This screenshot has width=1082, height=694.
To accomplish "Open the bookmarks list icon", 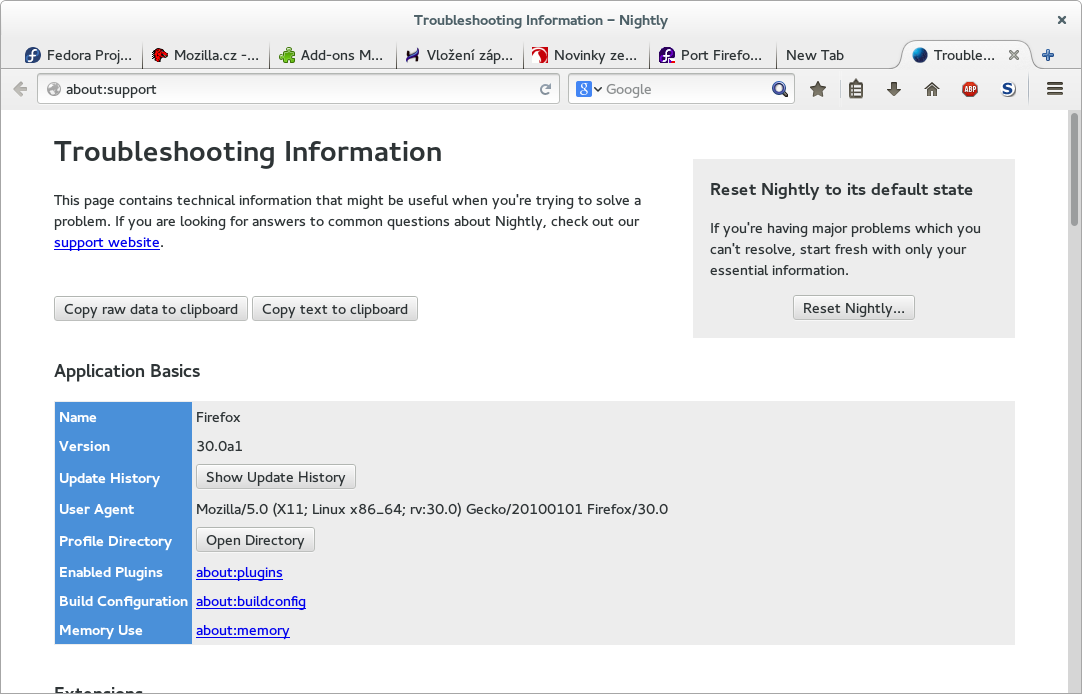I will point(856,89).
